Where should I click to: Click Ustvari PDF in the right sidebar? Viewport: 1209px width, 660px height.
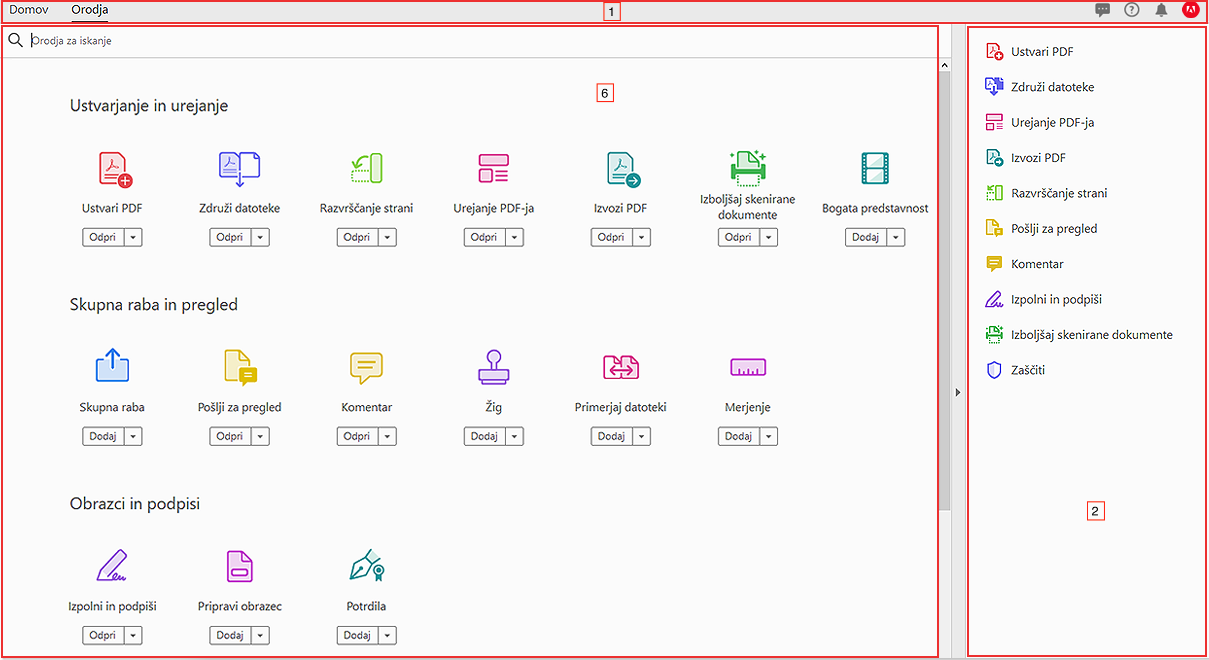click(1029, 52)
